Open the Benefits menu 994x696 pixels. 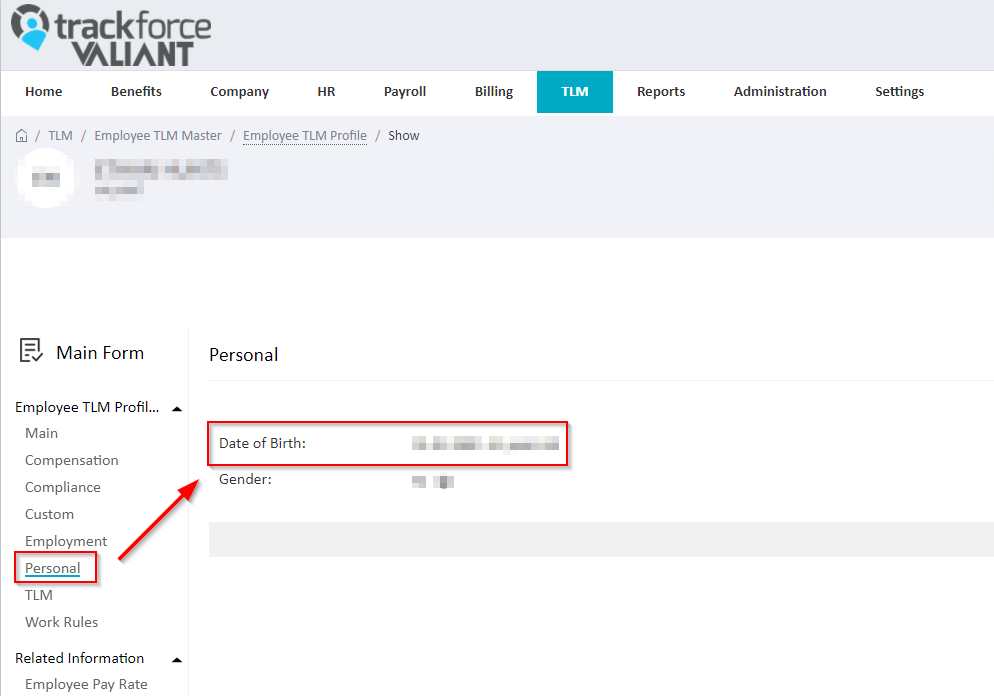click(x=136, y=92)
